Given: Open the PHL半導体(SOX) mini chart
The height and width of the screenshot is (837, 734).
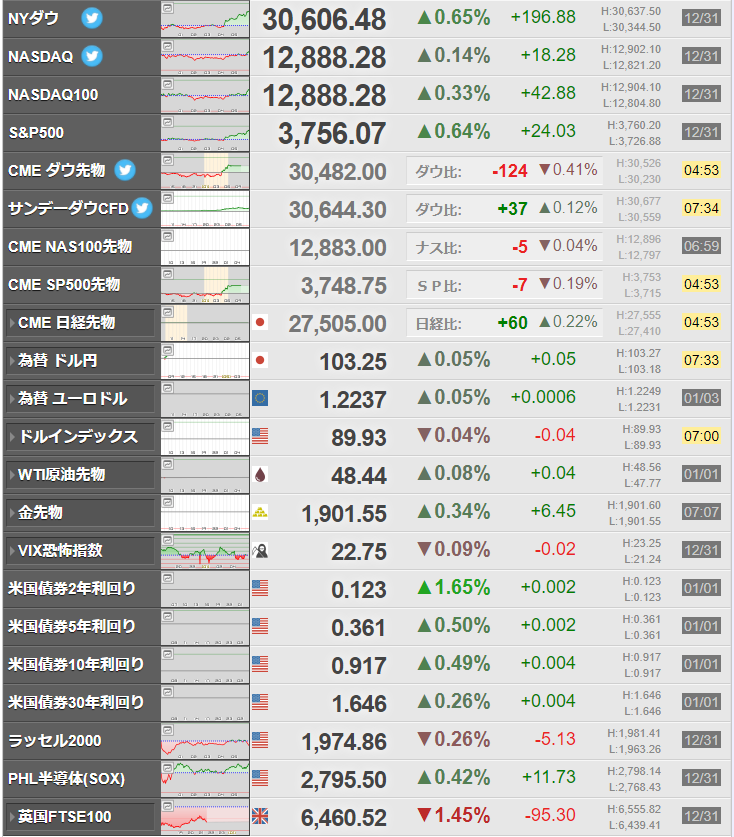Looking at the screenshot, I should [x=205, y=779].
